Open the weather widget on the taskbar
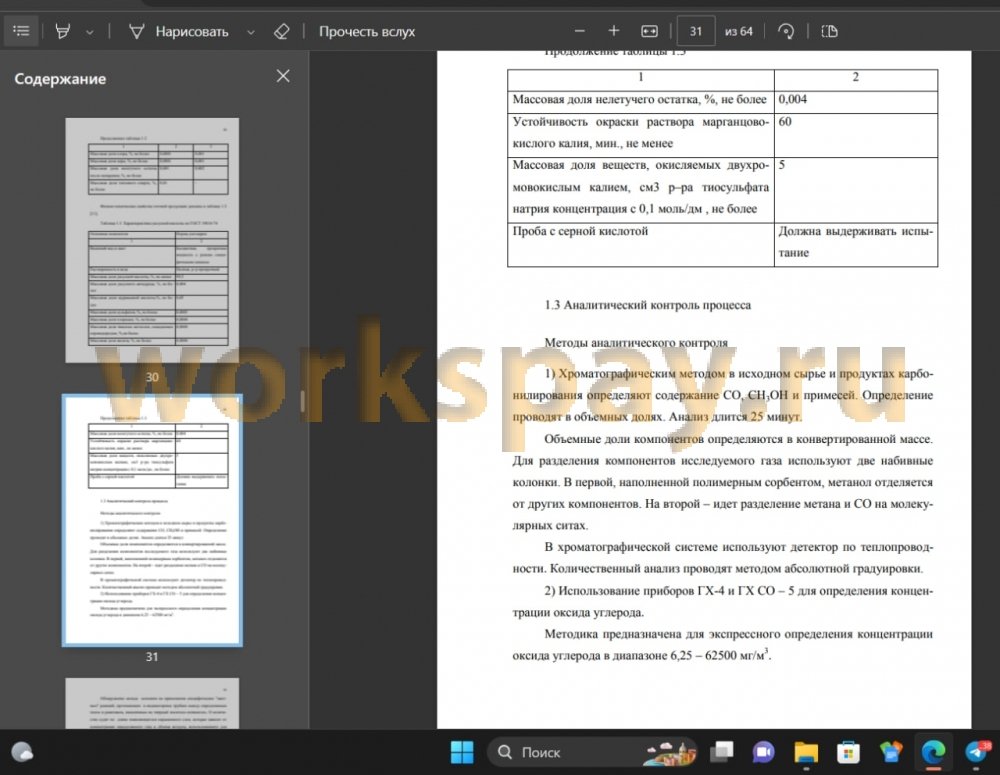Screen dimensions: 1000x775 [x=22, y=752]
